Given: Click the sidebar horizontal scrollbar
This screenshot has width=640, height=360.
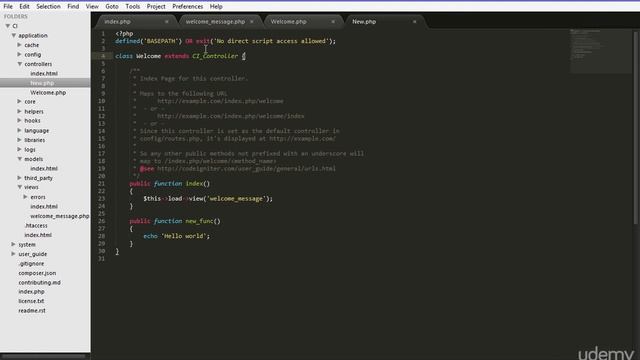Looking at the screenshot, I should click(44, 356).
